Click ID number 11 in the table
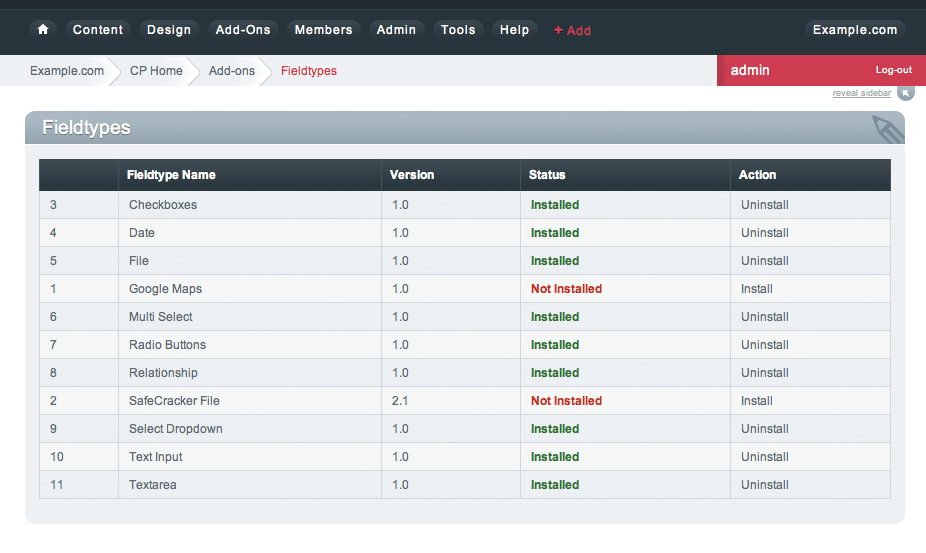 57,484
